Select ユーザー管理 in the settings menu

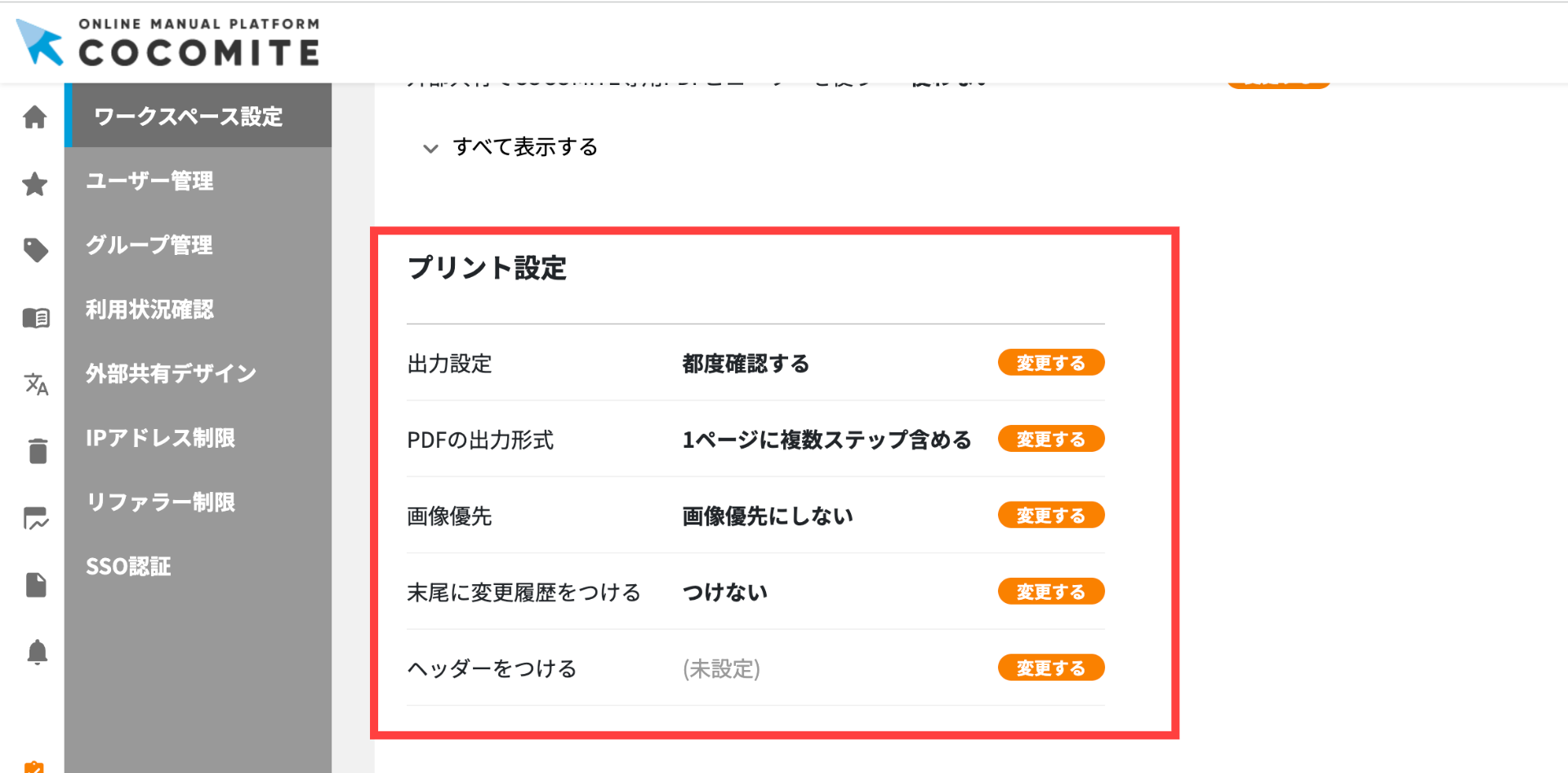tap(150, 181)
